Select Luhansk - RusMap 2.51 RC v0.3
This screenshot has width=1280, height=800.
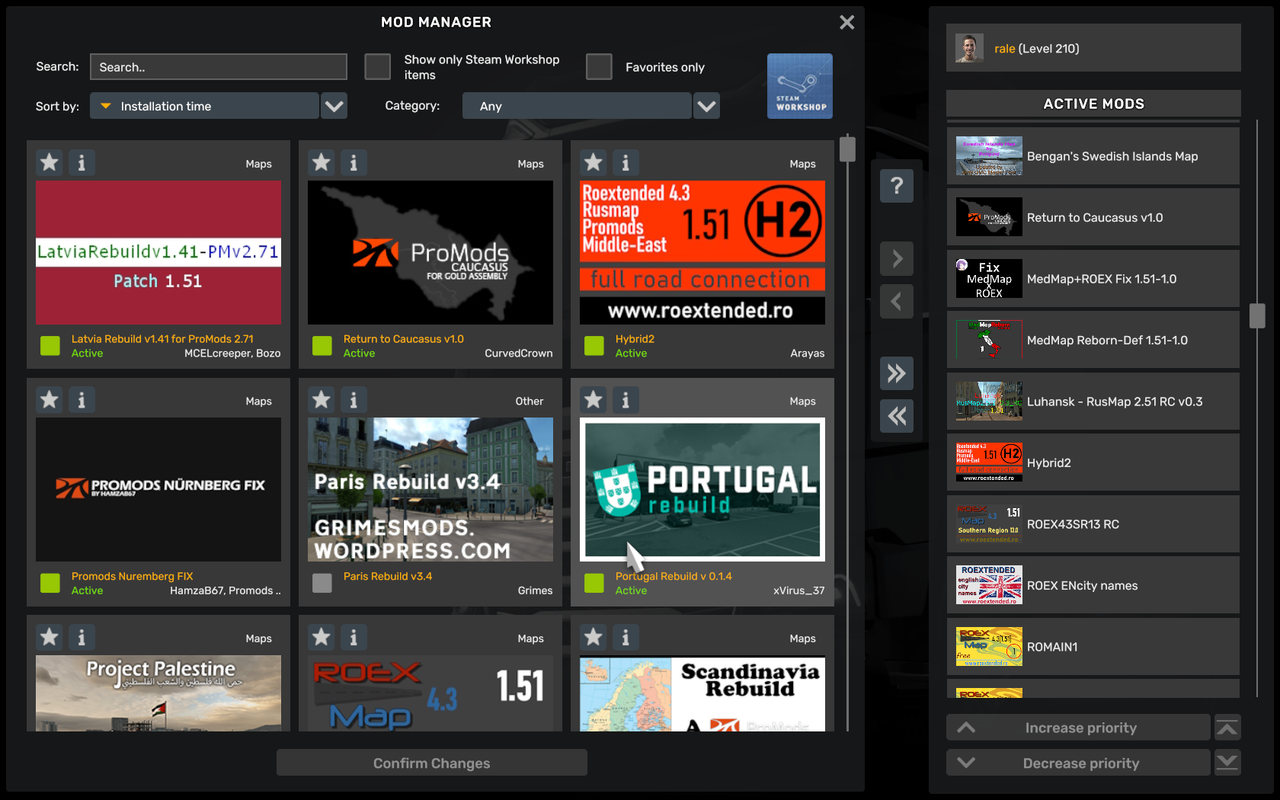pyautogui.click(x=1093, y=401)
